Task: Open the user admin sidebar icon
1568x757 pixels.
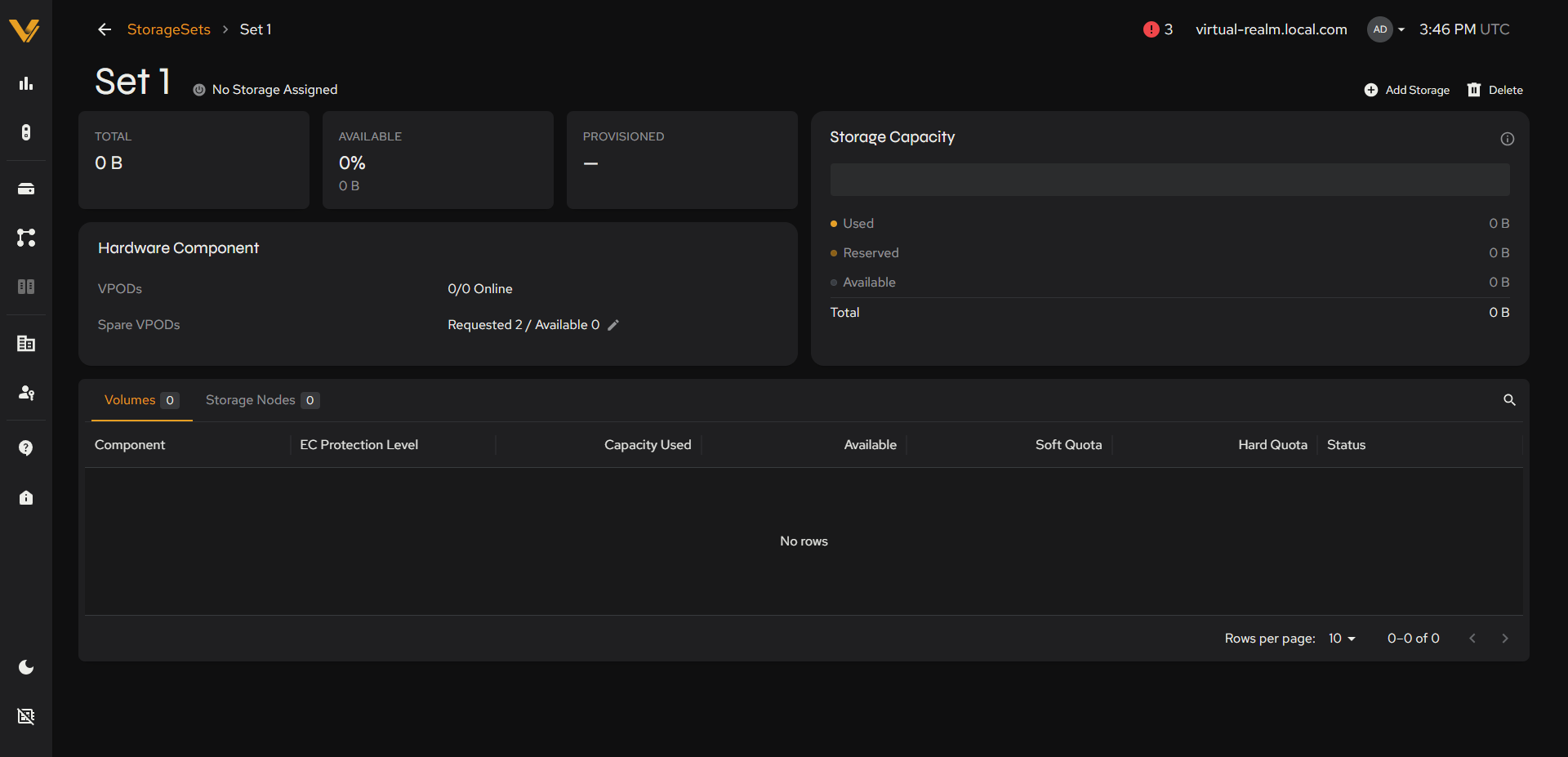Action: click(x=26, y=393)
